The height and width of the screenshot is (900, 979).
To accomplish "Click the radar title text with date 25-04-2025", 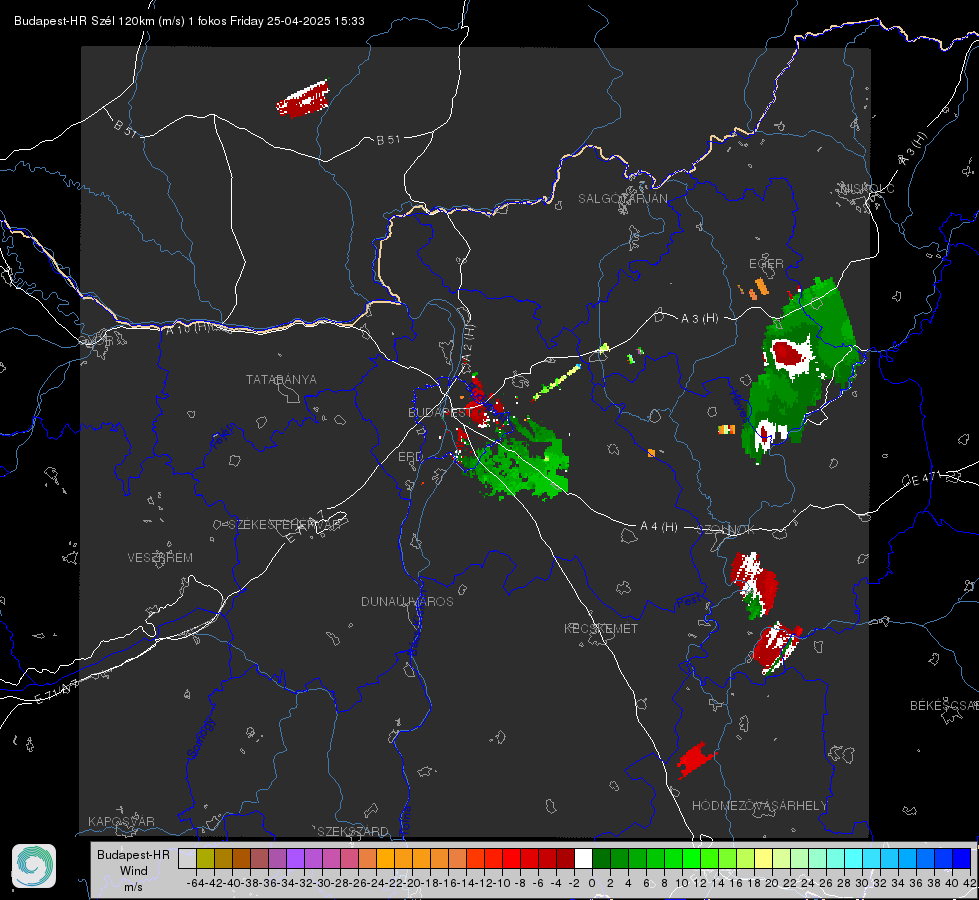I will pyautogui.click(x=189, y=21).
